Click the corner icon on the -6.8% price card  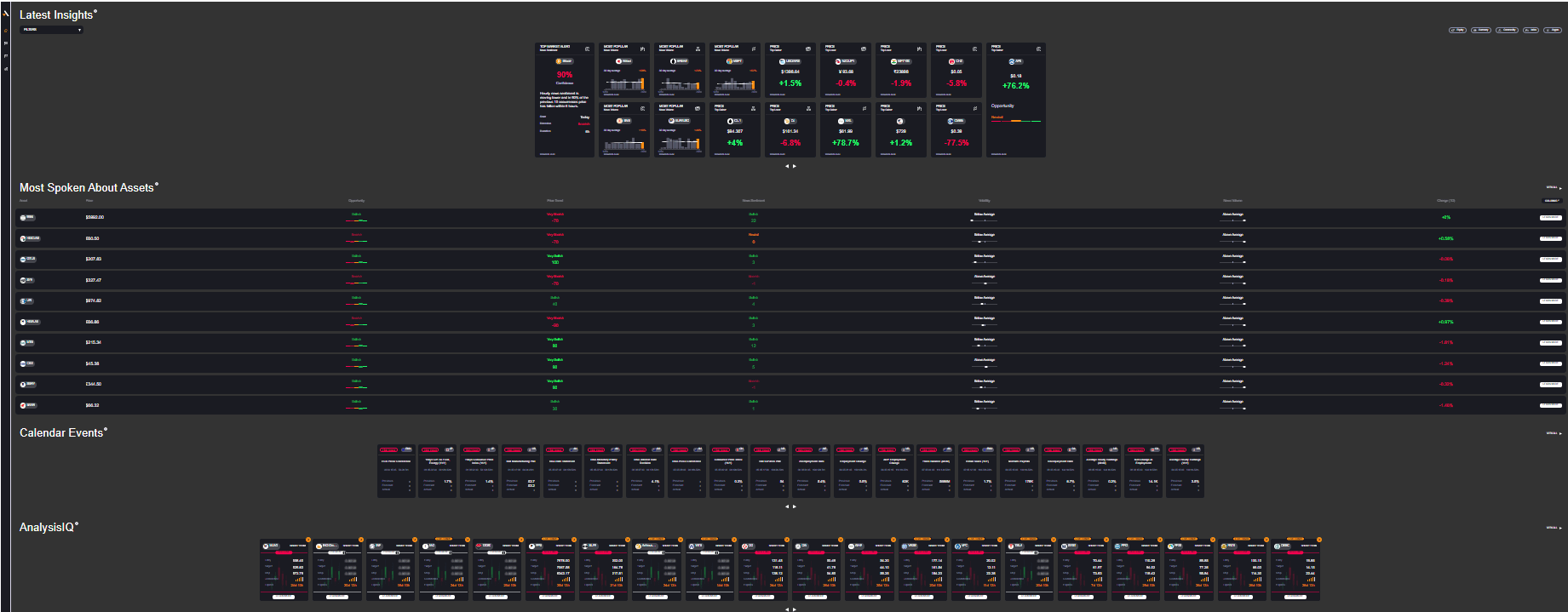pyautogui.click(x=808, y=108)
